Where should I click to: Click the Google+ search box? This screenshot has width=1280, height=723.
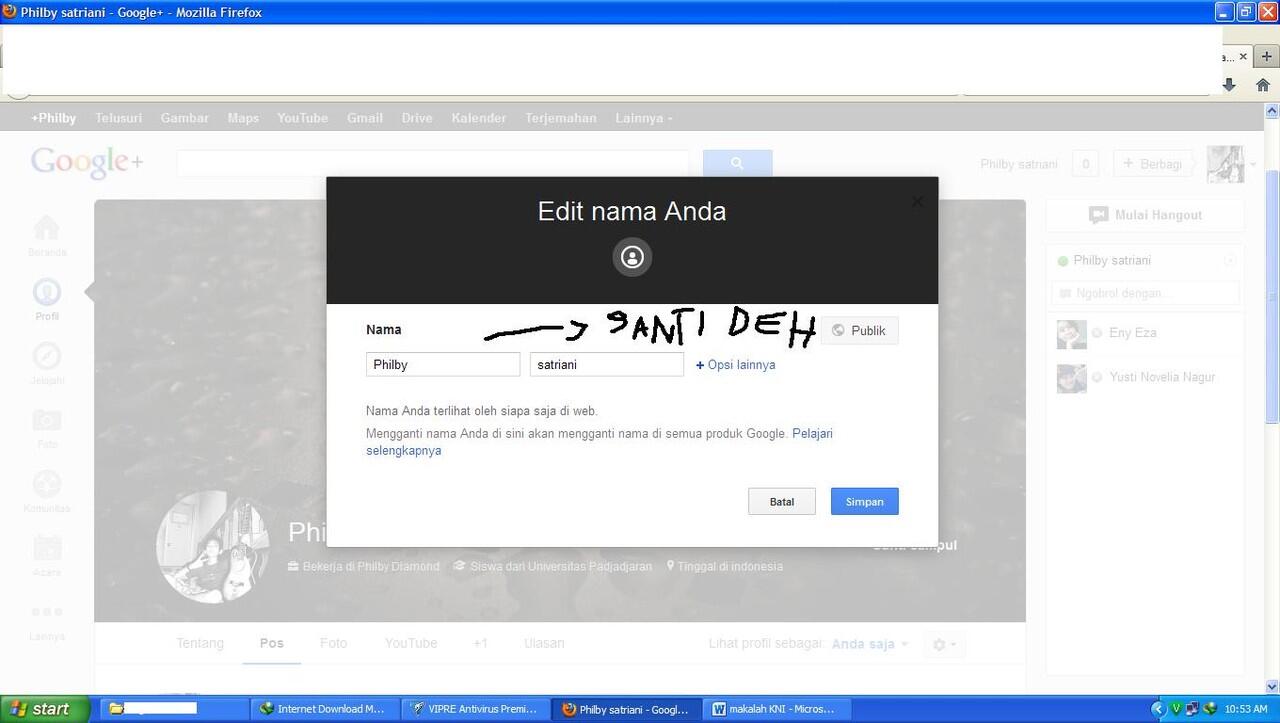[433, 163]
